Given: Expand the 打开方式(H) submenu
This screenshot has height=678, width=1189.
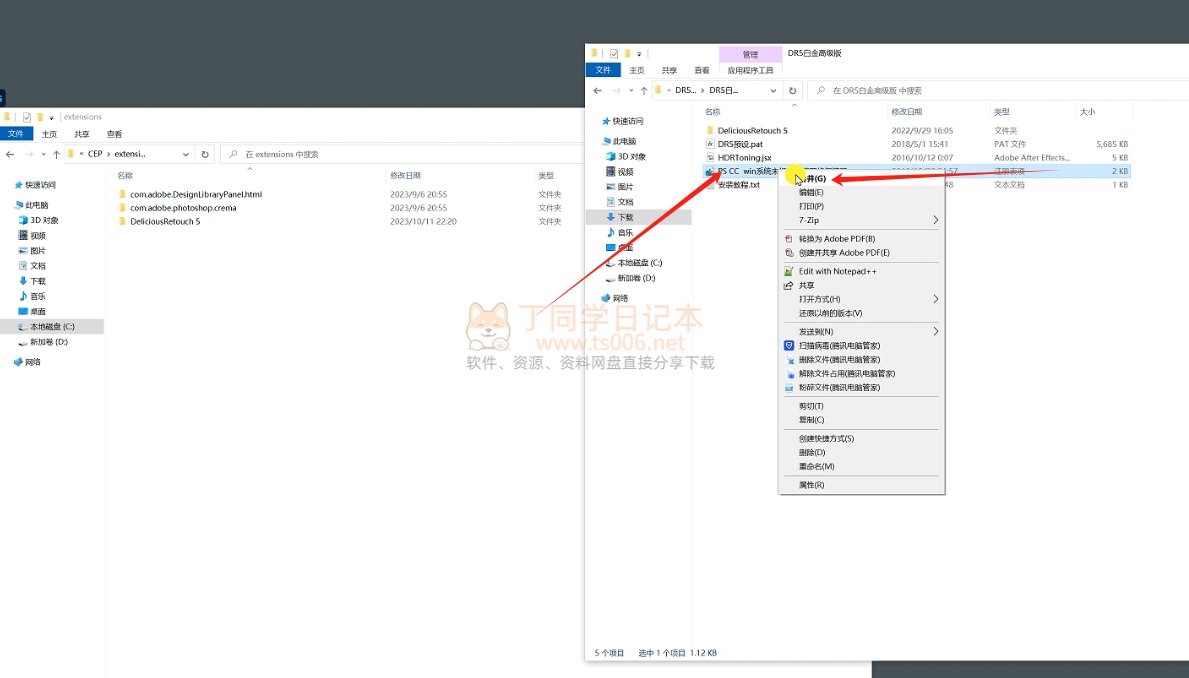Looking at the screenshot, I should [863, 299].
